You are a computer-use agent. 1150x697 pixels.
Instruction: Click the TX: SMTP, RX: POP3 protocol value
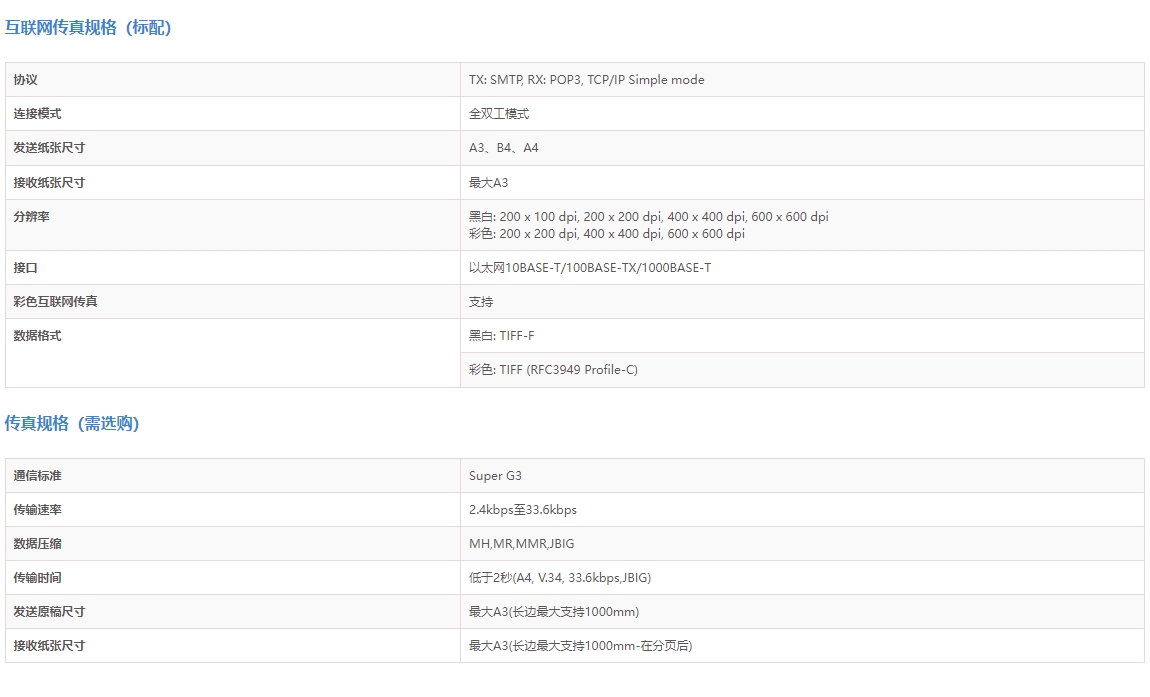pyautogui.click(x=586, y=80)
